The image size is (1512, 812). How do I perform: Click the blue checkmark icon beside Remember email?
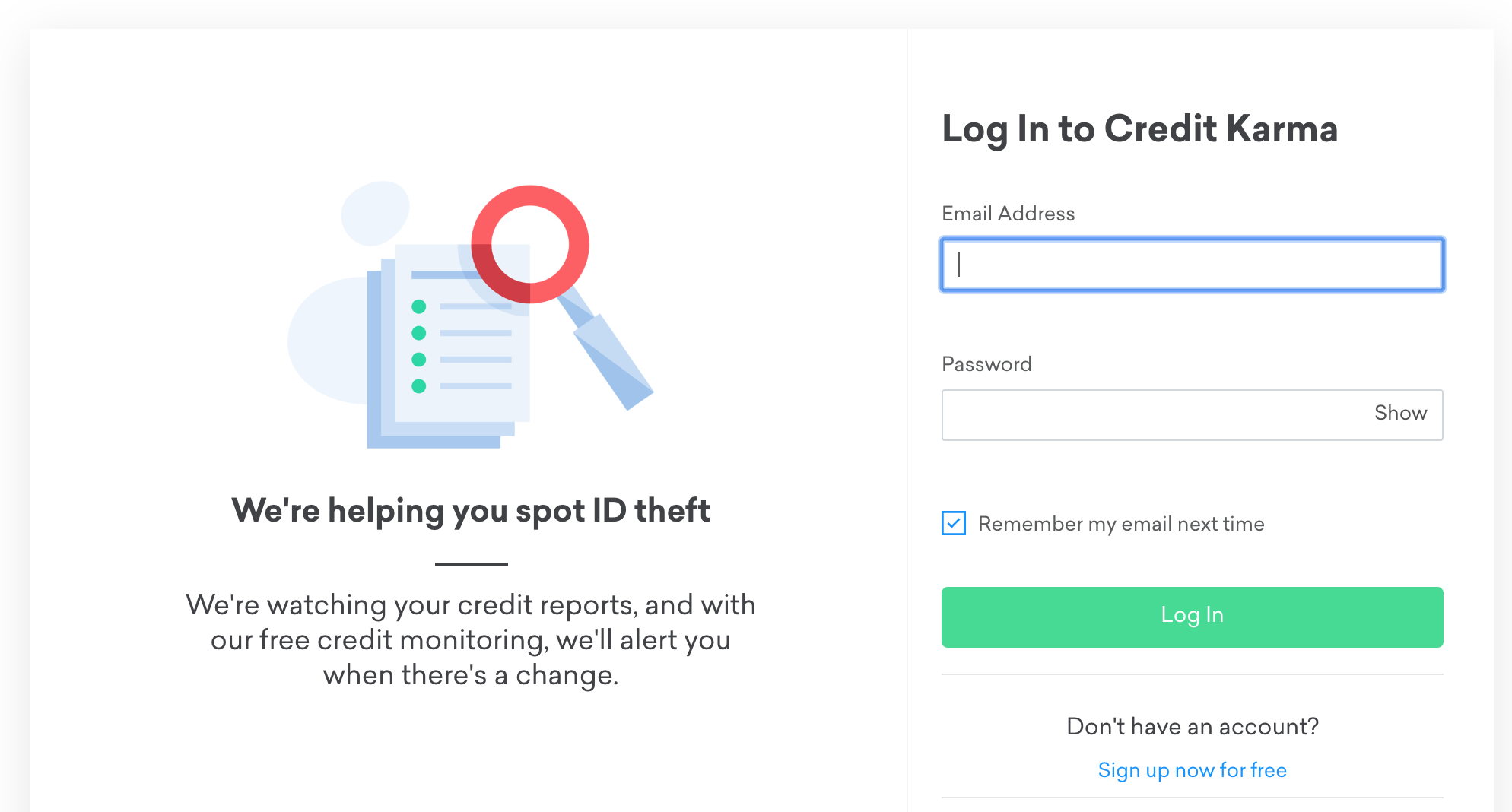954,523
